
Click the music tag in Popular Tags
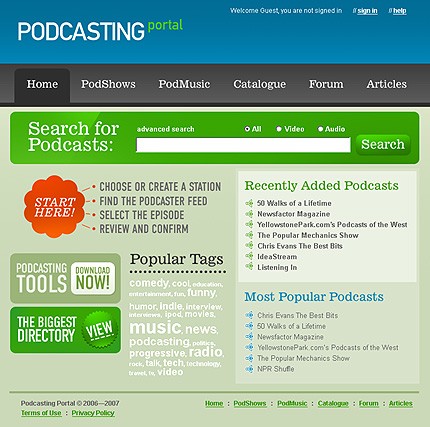(x=155, y=327)
